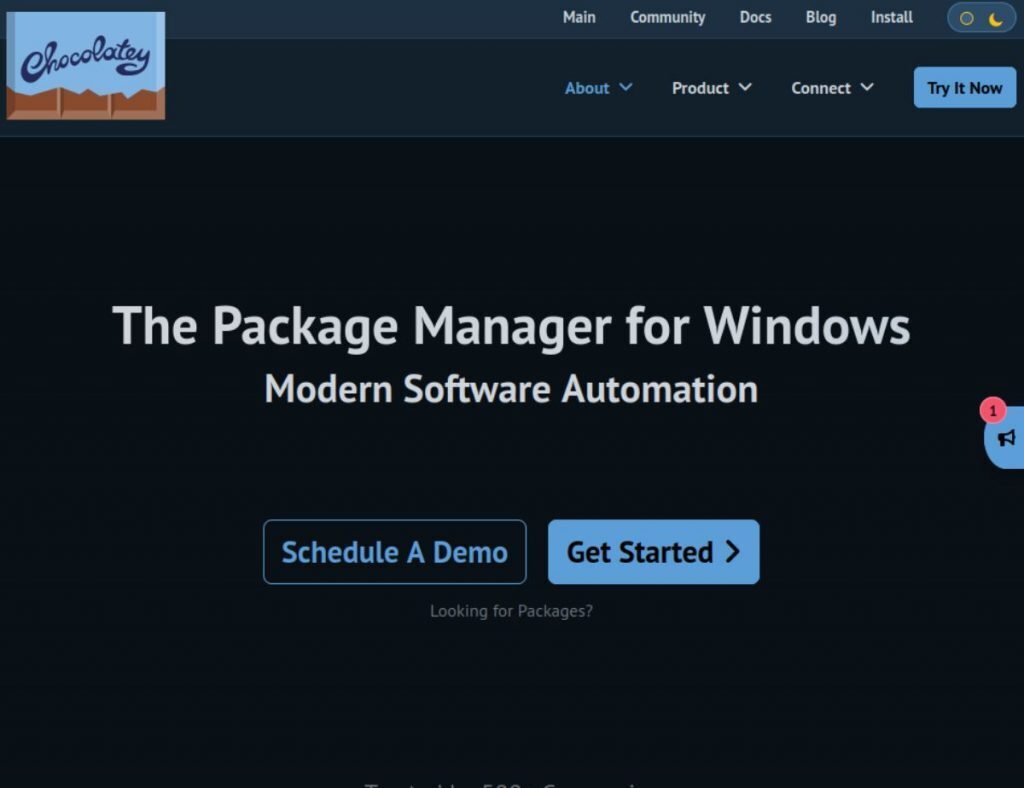Viewport: 1024px width, 788px height.
Task: Click the Schedule A Demo button
Action: coord(394,552)
